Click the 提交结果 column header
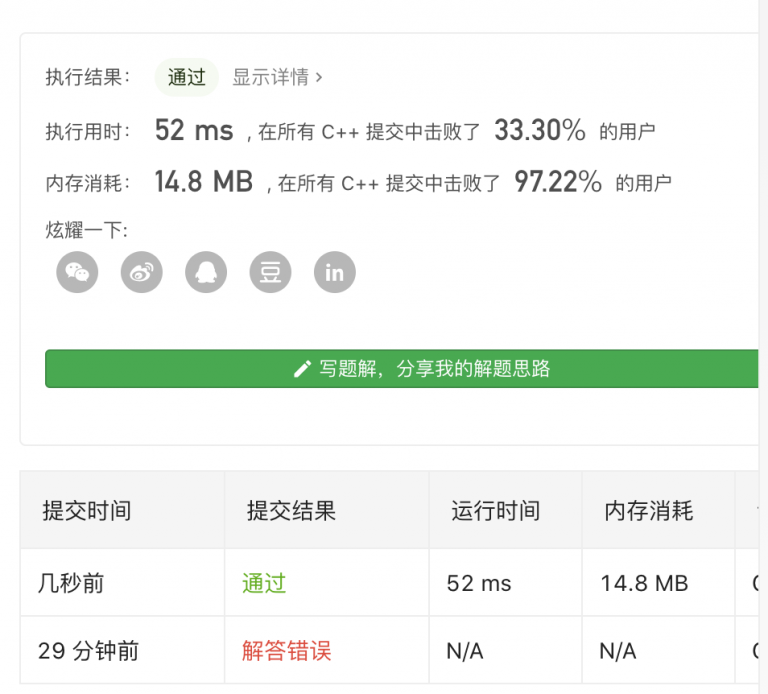 [291, 511]
